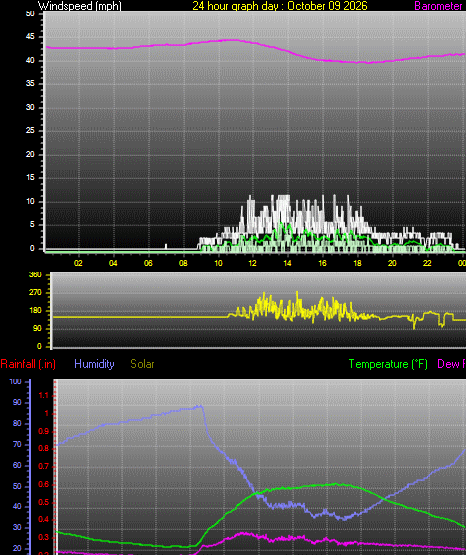Click the red 0.6 rainfall axis value
The height and width of the screenshot is (555, 466).
click(44, 484)
